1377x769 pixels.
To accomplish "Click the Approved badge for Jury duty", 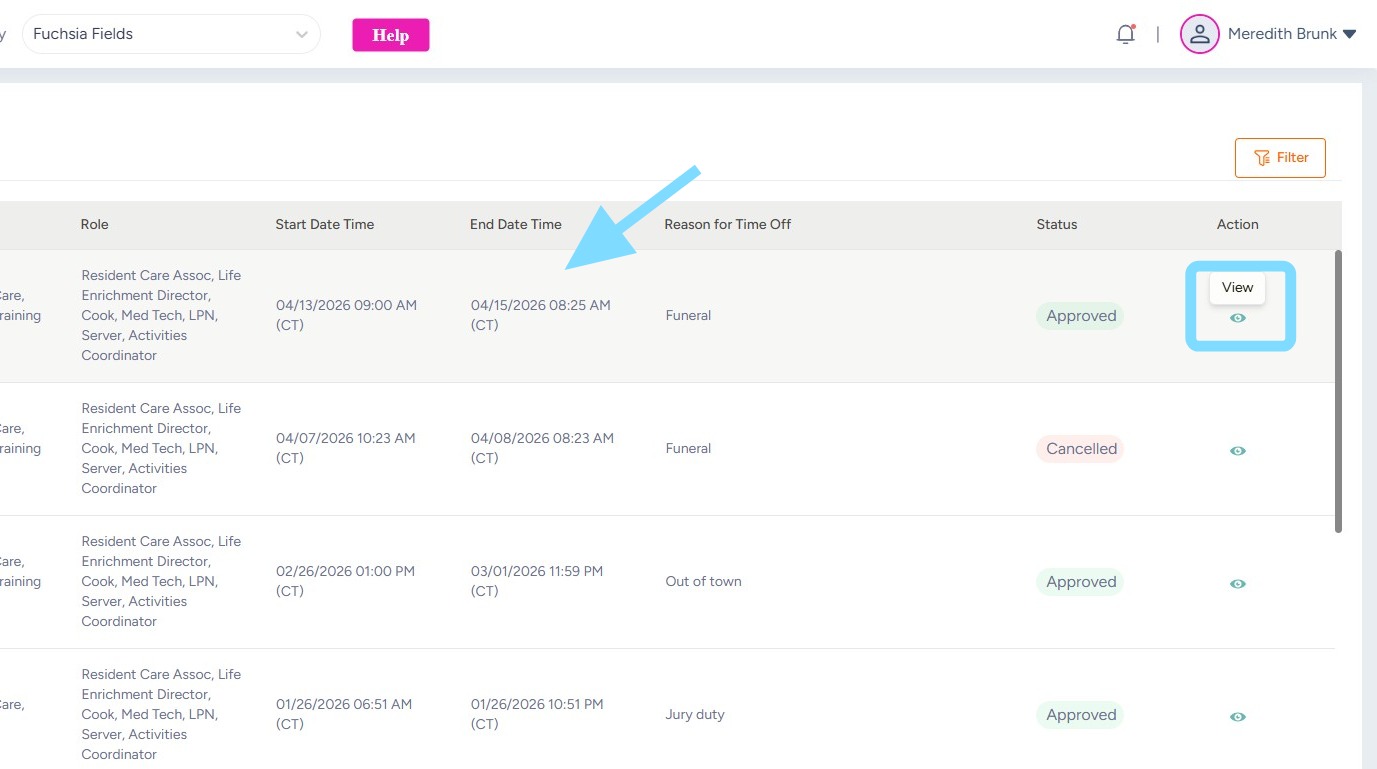I will [x=1080, y=715].
